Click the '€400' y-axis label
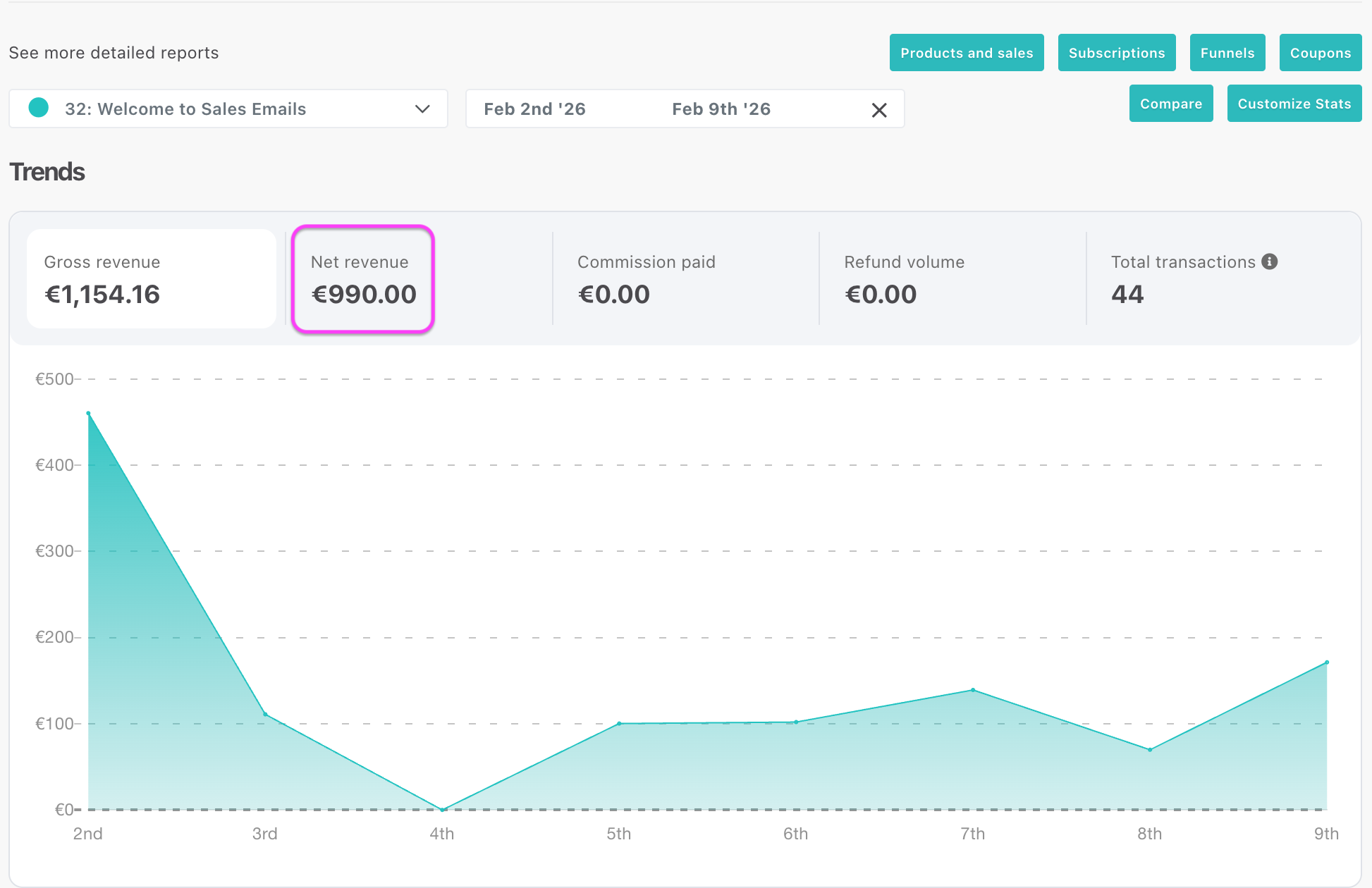The image size is (1372, 888). click(x=54, y=465)
